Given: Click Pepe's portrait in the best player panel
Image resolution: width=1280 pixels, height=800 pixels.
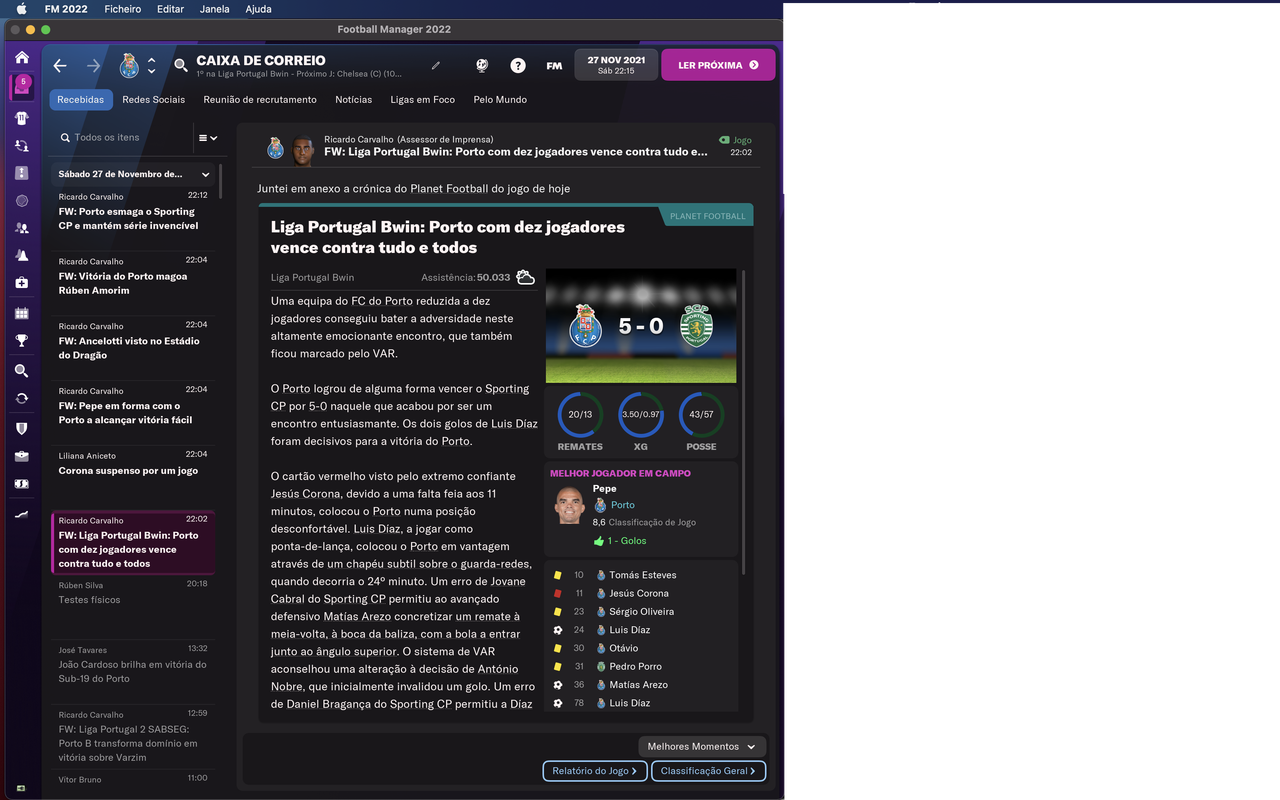Looking at the screenshot, I should 570,506.
